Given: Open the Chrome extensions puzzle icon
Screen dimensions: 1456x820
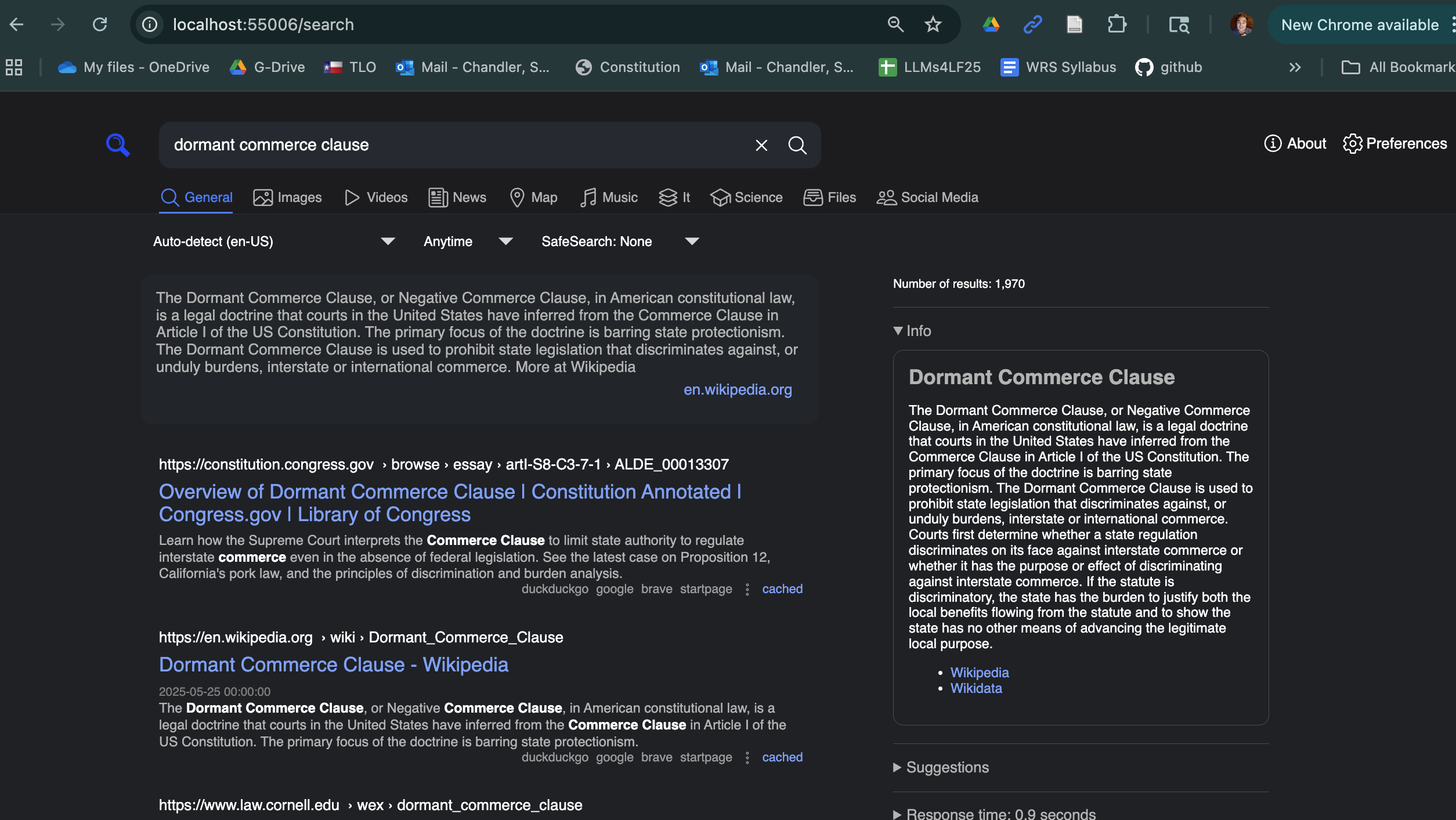Looking at the screenshot, I should [1117, 24].
